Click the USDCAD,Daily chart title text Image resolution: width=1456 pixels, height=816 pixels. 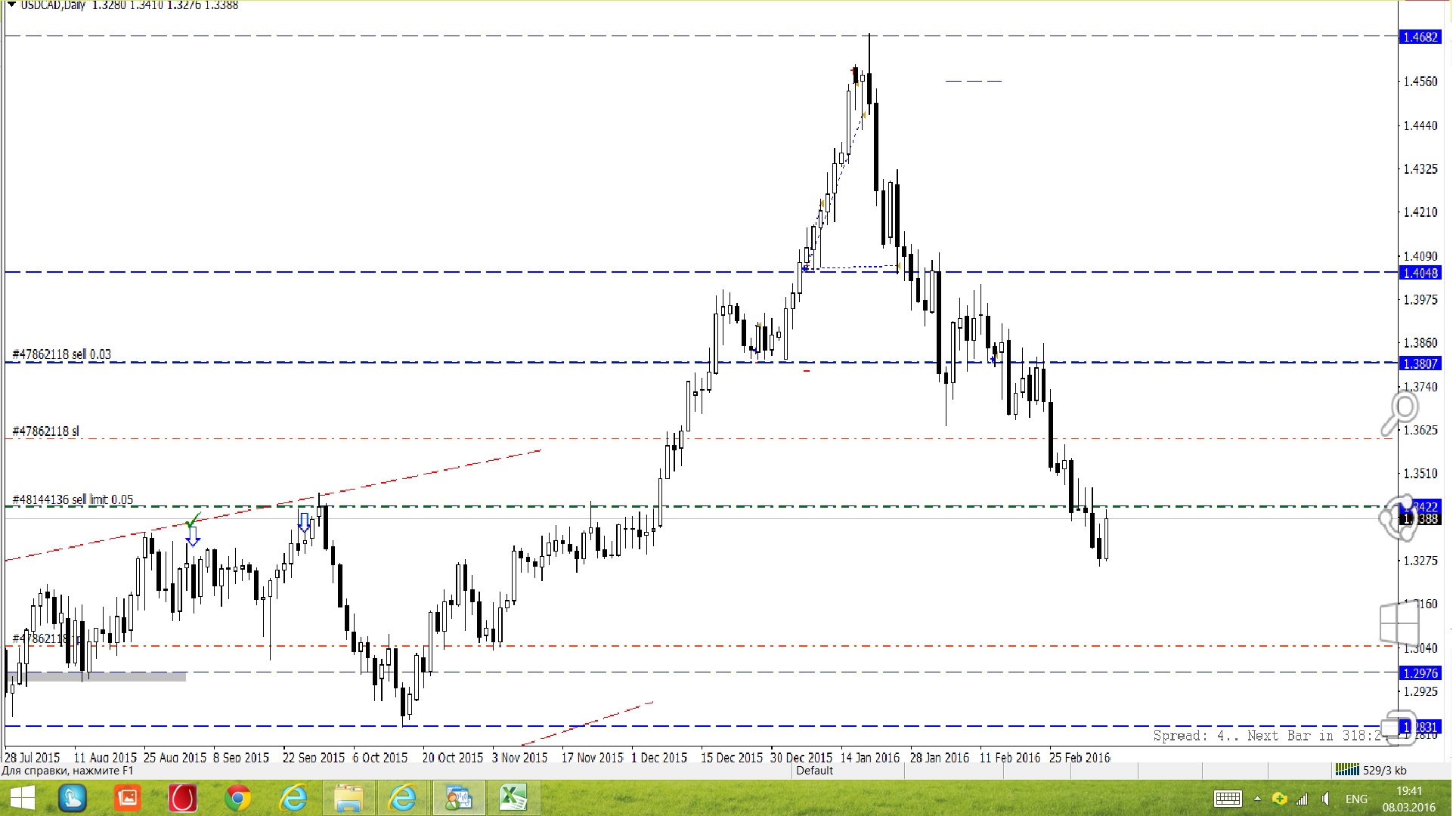coord(53,5)
